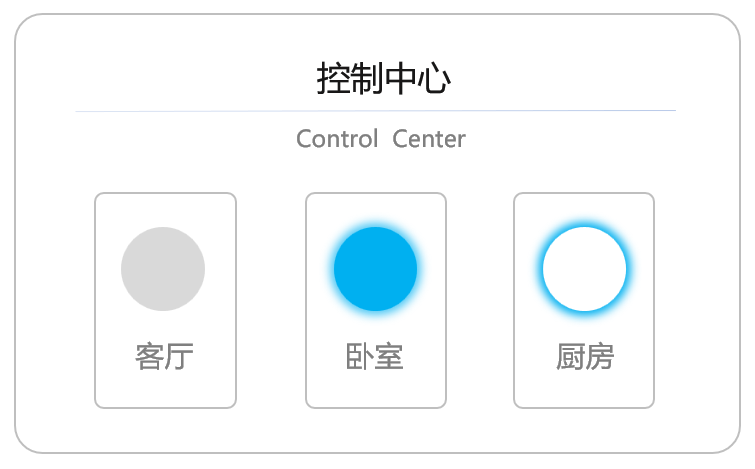Turn off the blue 卧室 light circle
Screen dimensions: 755x469
pos(376,269)
